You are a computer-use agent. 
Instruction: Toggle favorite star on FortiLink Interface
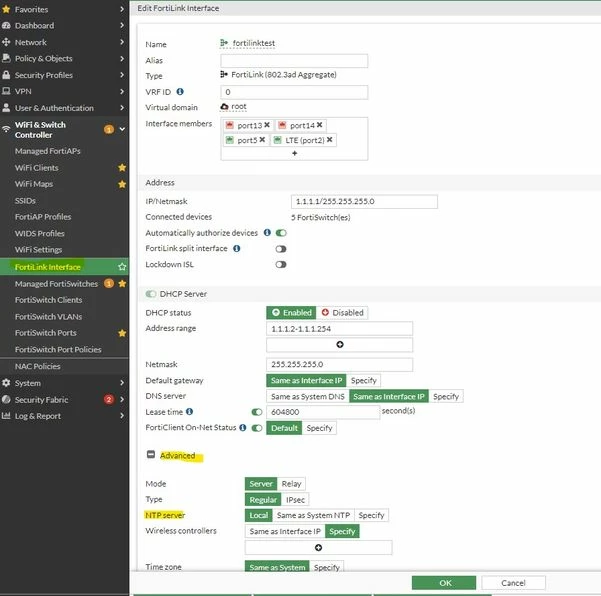tap(122, 266)
